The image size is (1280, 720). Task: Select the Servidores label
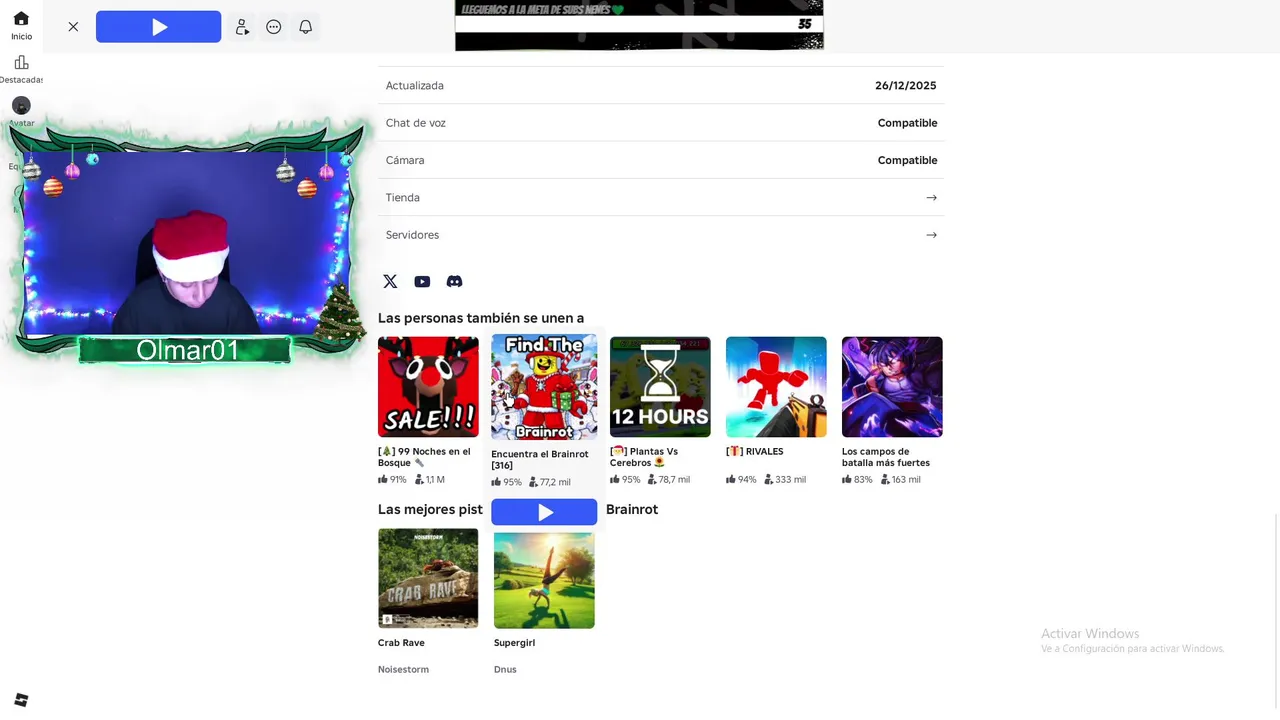[413, 235]
